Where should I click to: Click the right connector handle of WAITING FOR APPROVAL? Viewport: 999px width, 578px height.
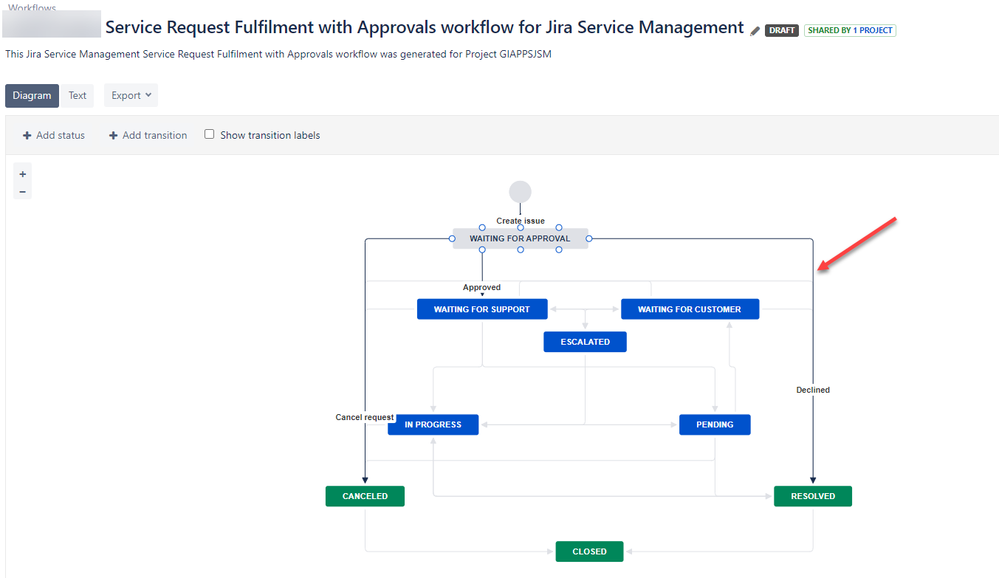(x=589, y=238)
